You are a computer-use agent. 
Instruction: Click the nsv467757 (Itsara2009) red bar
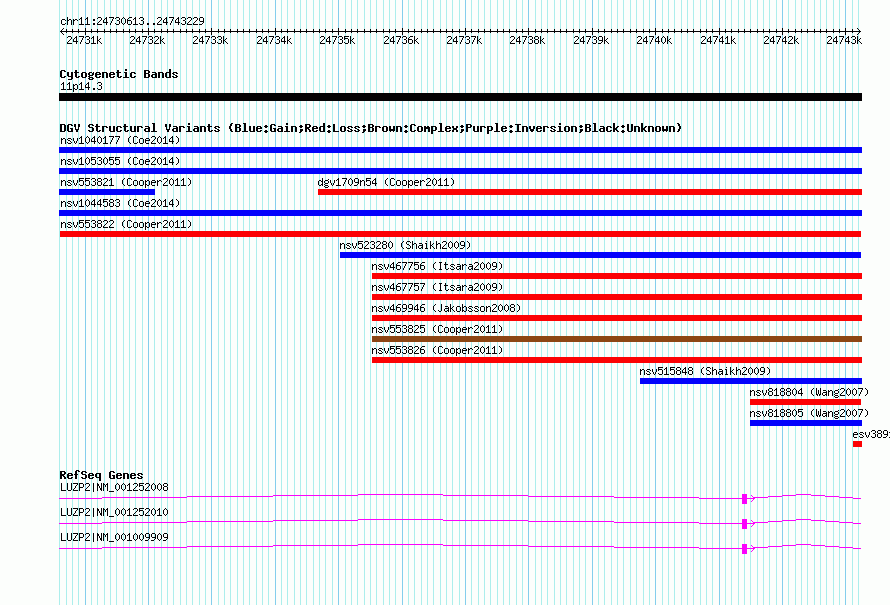(617, 297)
